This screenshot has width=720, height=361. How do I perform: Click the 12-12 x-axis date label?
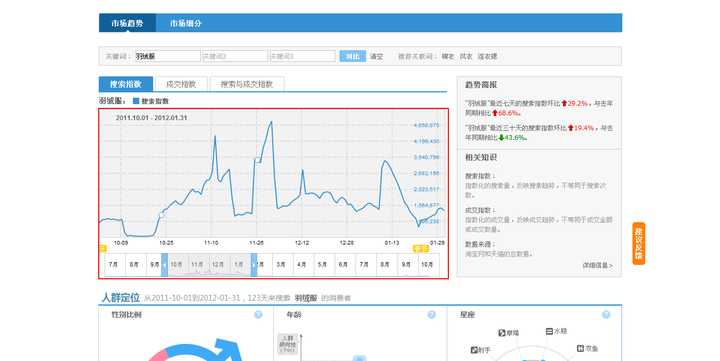302,243
